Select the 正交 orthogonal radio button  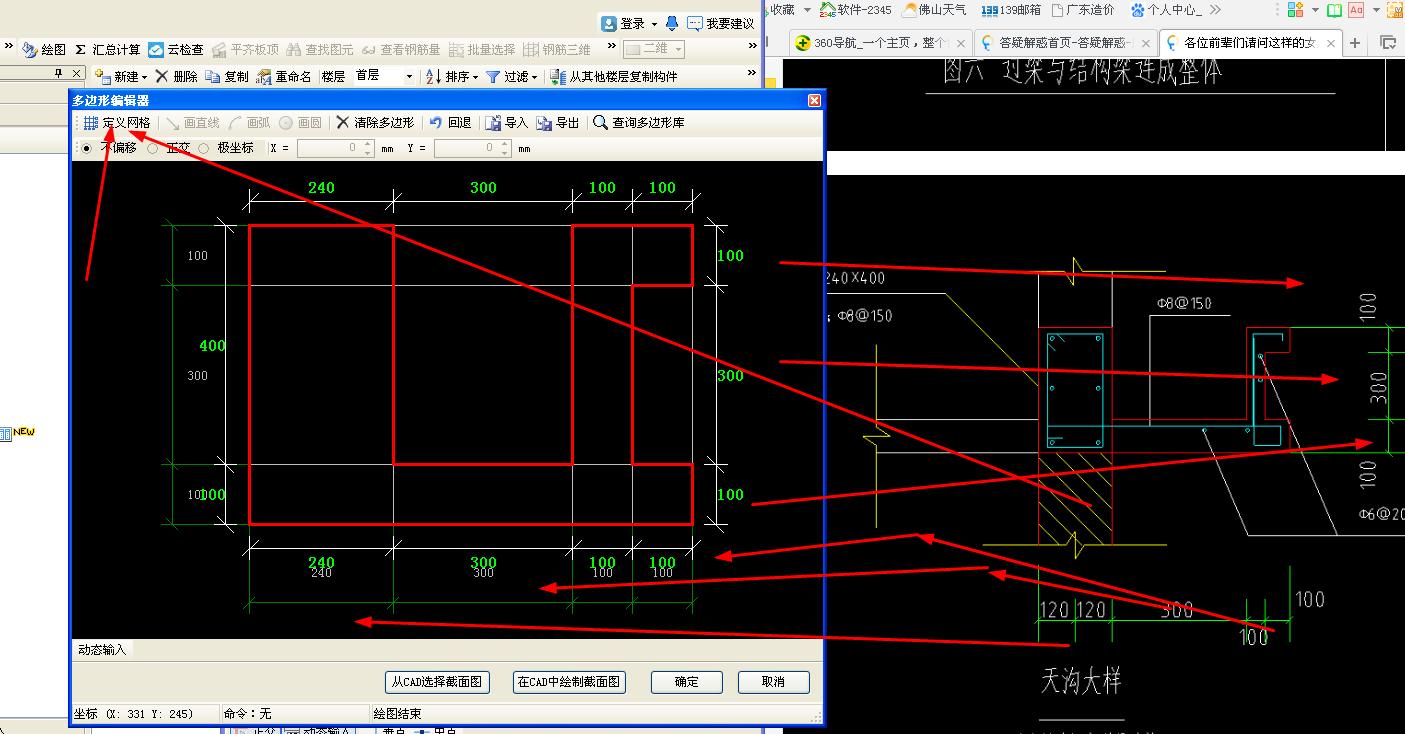[x=153, y=148]
